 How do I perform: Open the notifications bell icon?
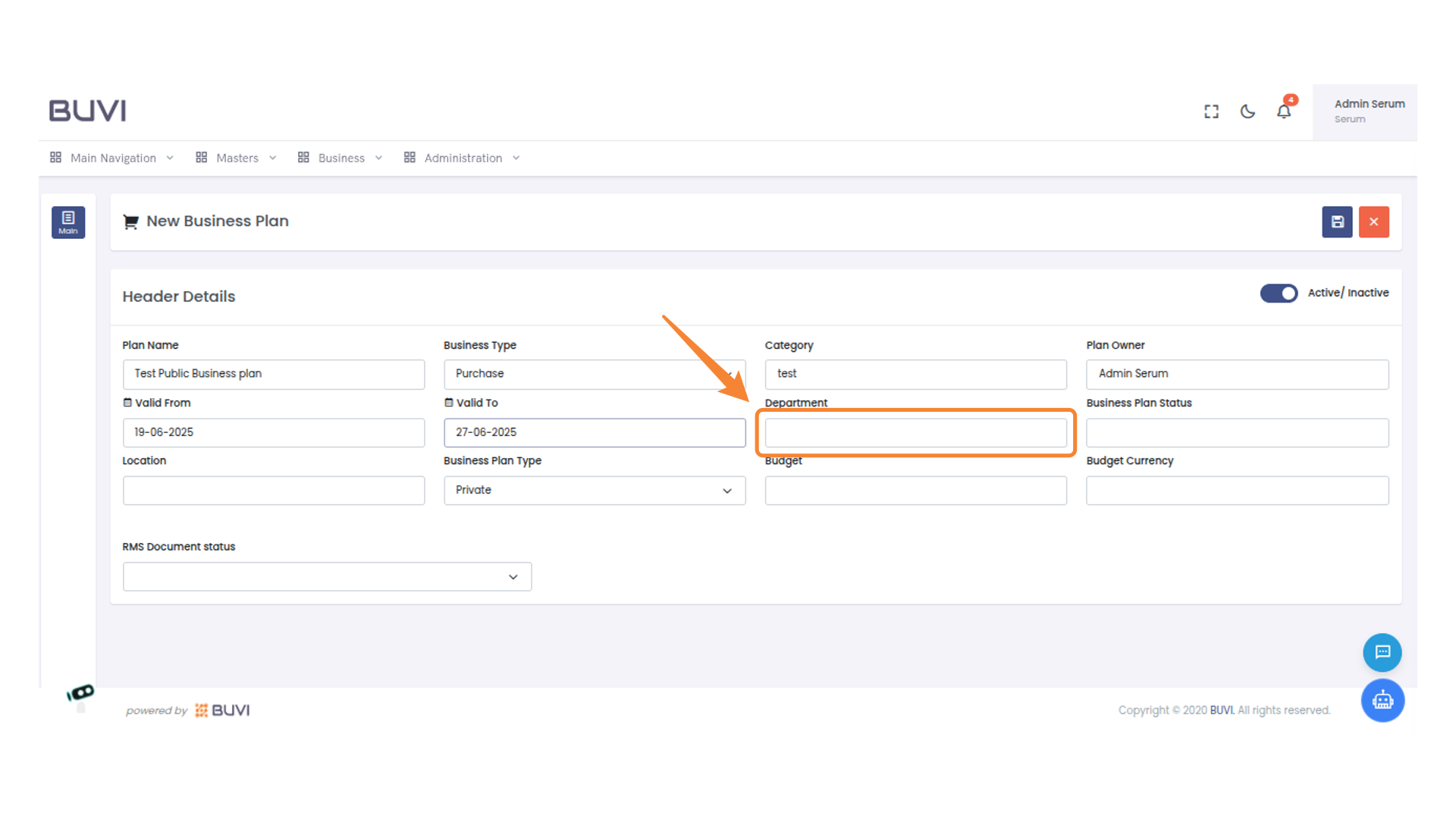1283,111
